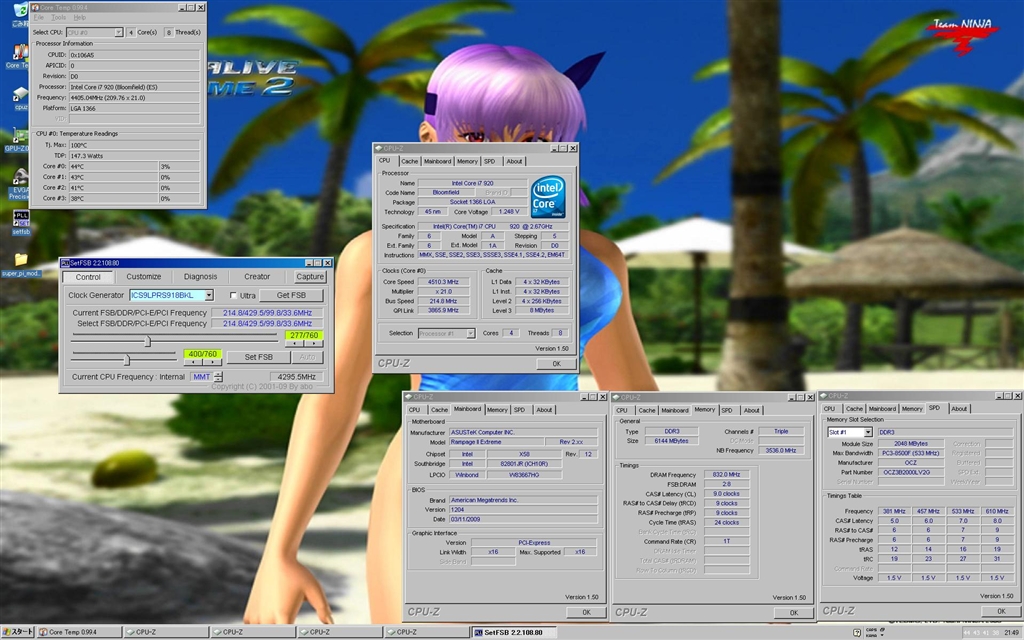1024x640 pixels.
Task: Open the Help menu in Core Temp
Action: (x=80, y=18)
